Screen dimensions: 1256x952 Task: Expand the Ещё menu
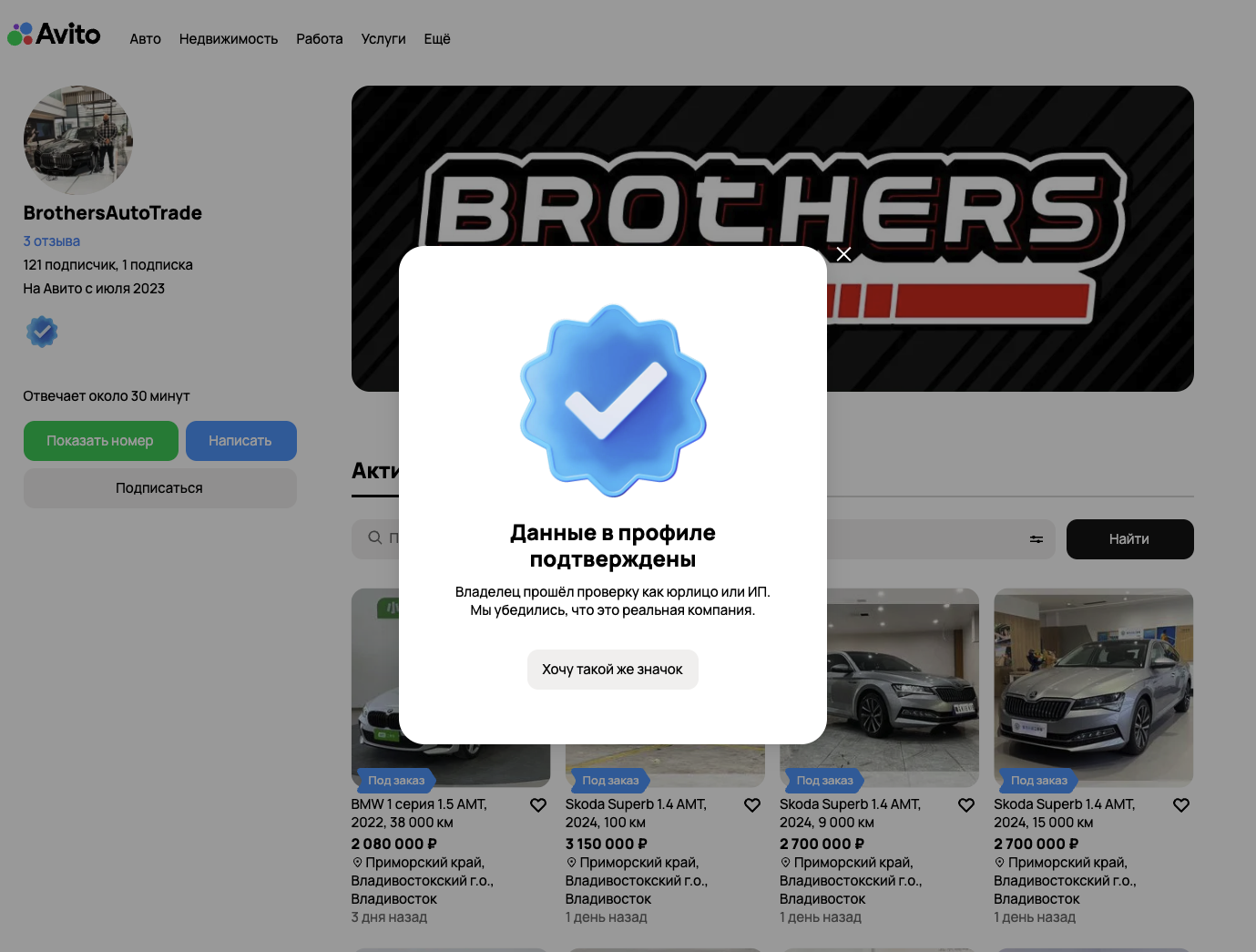click(437, 39)
